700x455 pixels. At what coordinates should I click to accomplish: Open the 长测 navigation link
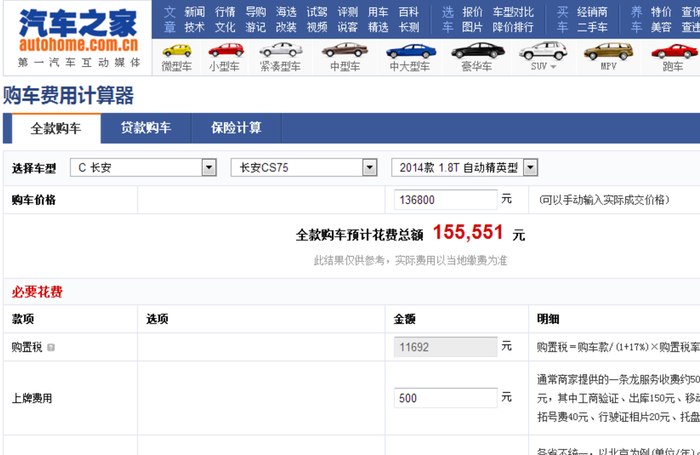(408, 27)
